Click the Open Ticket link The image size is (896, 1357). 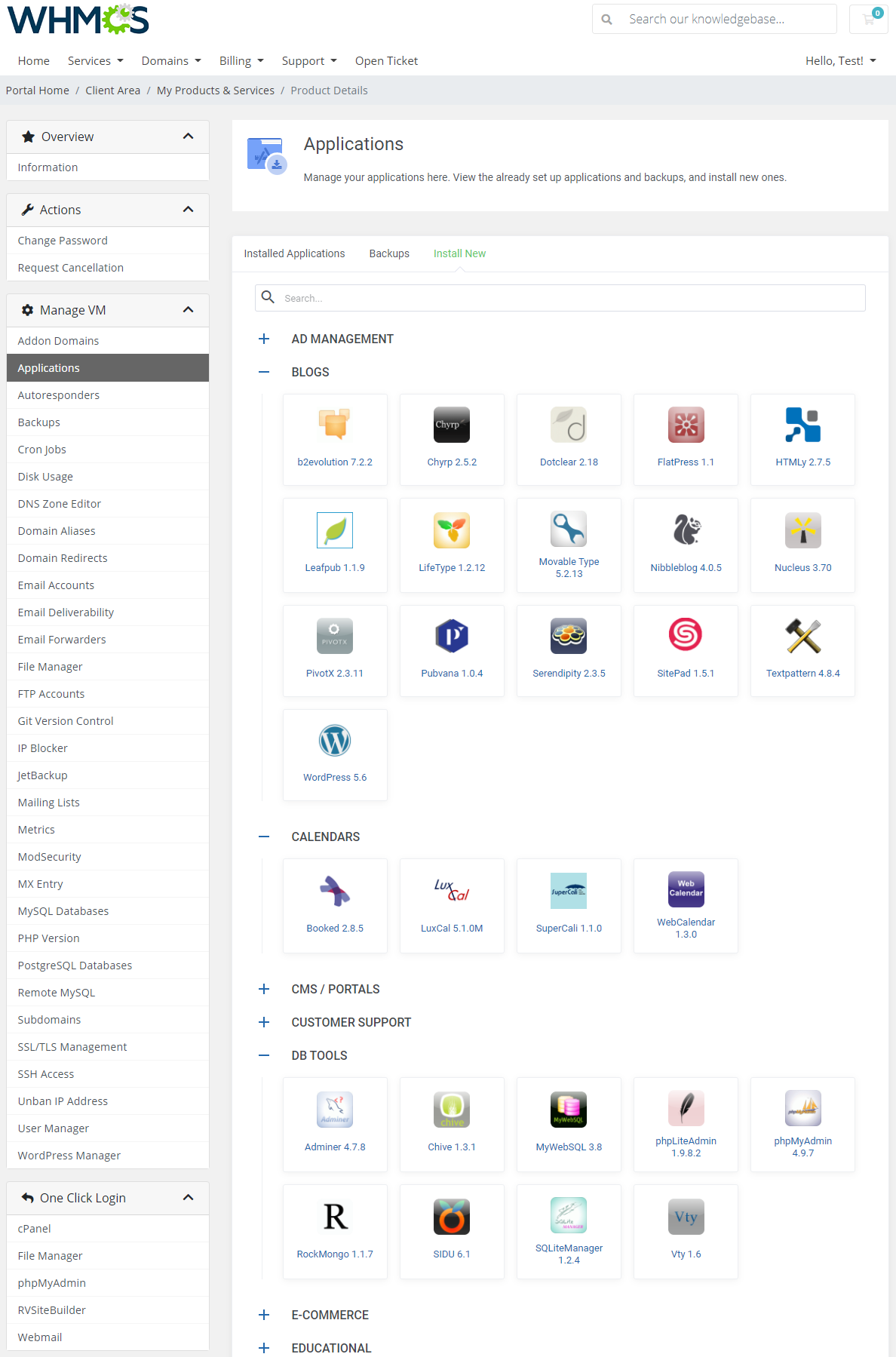(386, 61)
